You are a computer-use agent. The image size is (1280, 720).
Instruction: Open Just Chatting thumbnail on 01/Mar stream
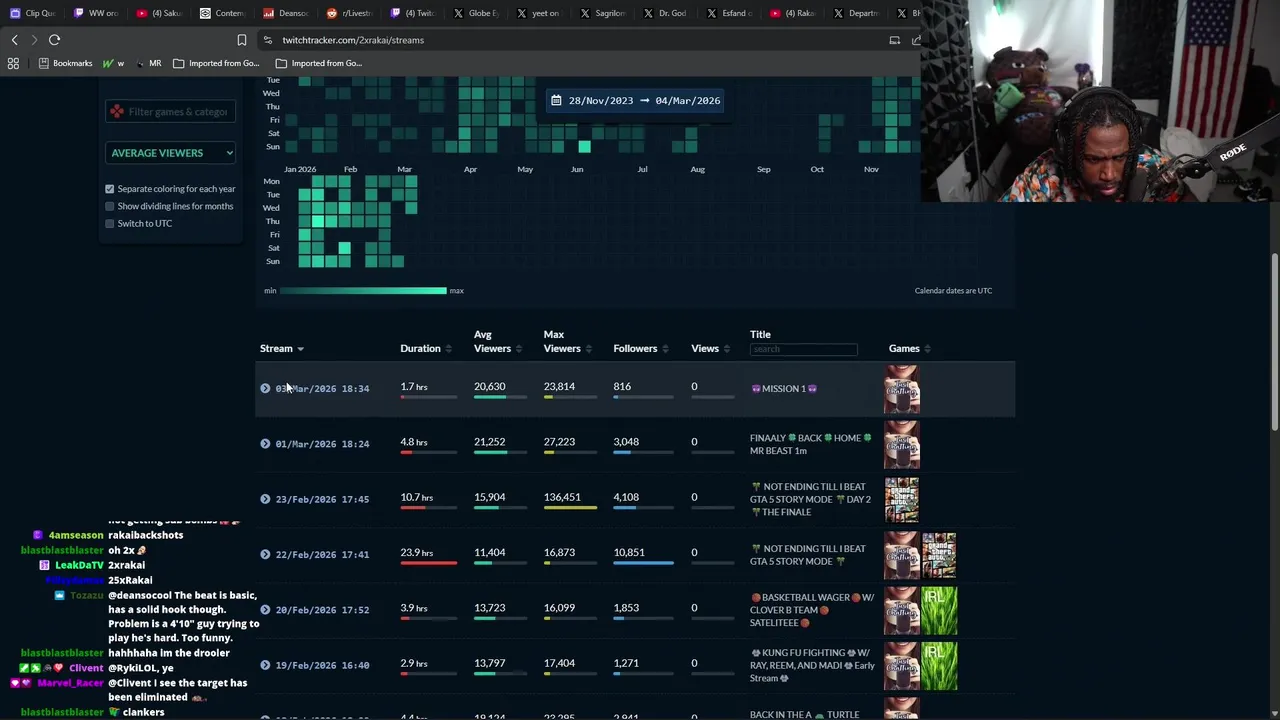click(901, 444)
